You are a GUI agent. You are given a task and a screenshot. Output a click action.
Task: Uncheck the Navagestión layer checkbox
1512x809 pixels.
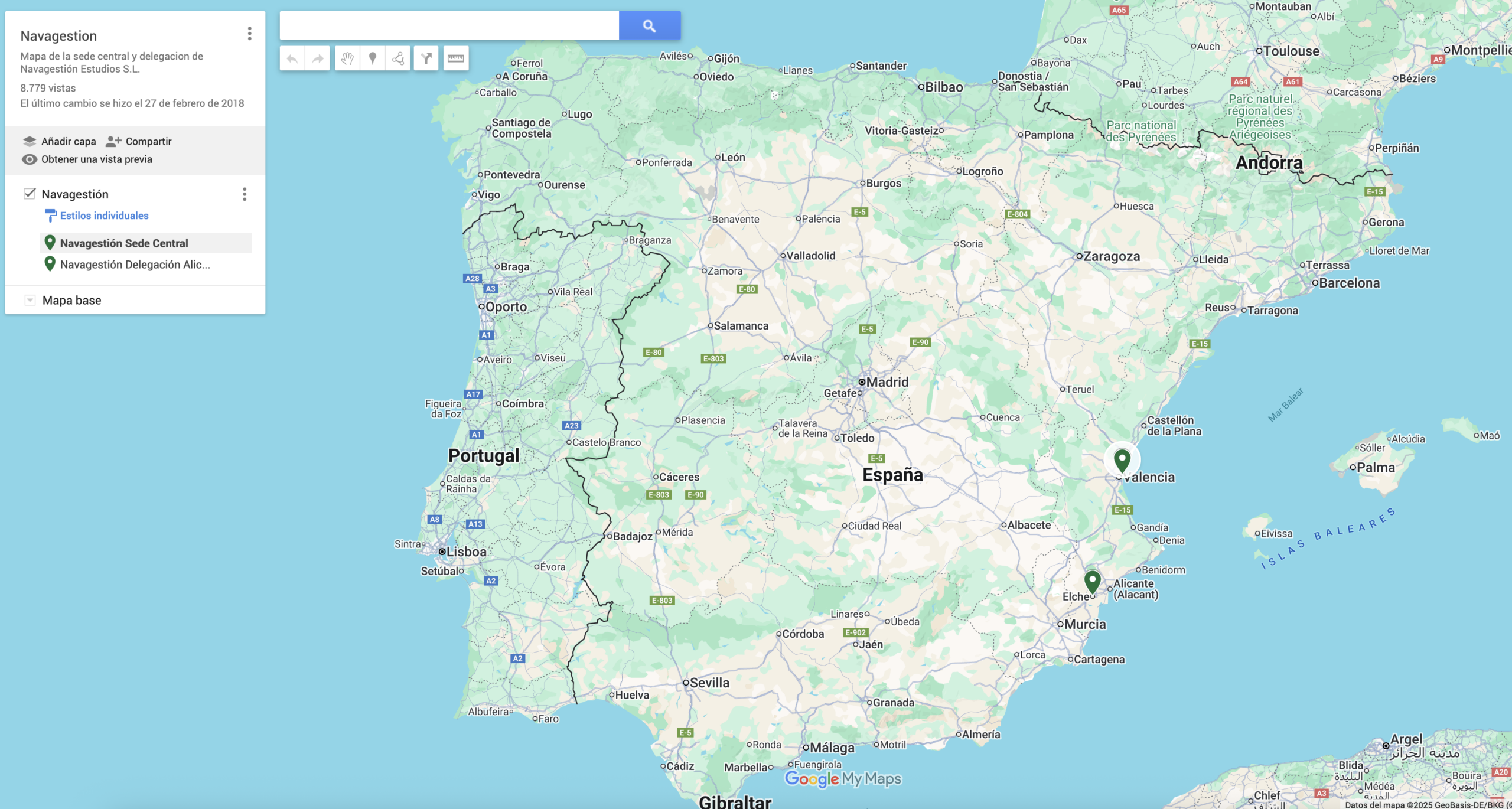(x=29, y=194)
